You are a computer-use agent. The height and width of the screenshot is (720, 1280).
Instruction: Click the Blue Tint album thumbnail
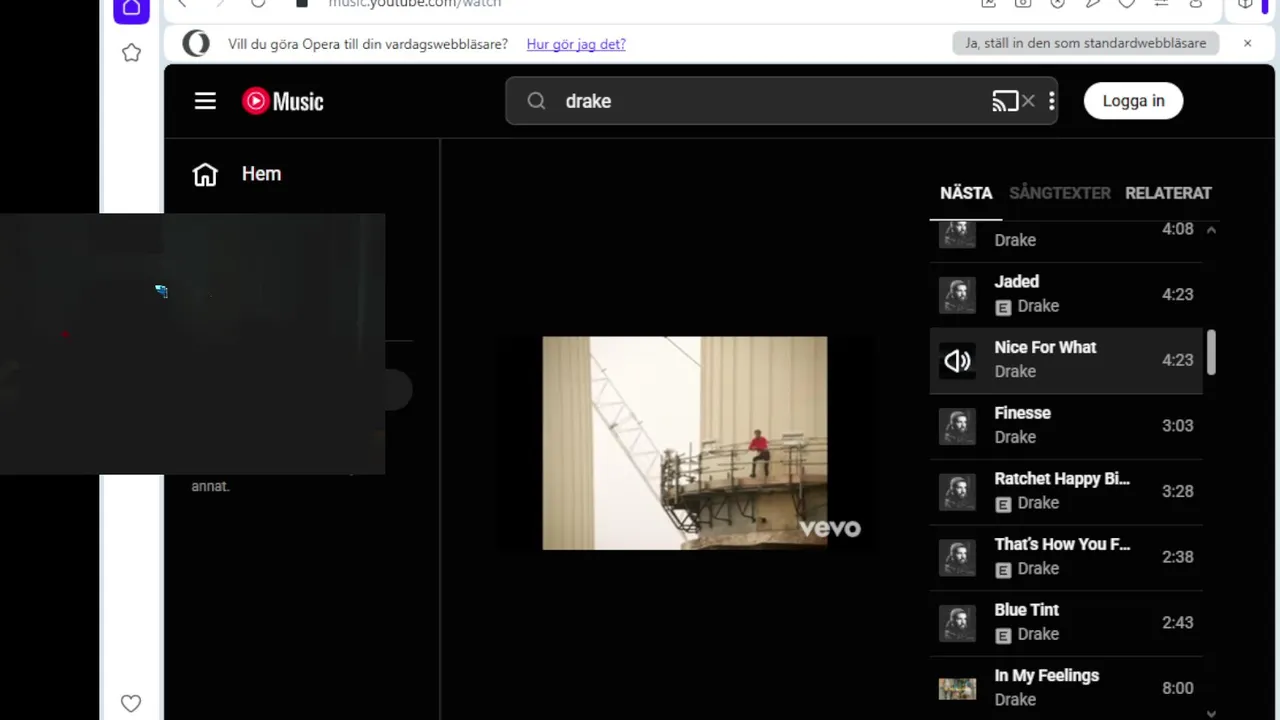957,622
